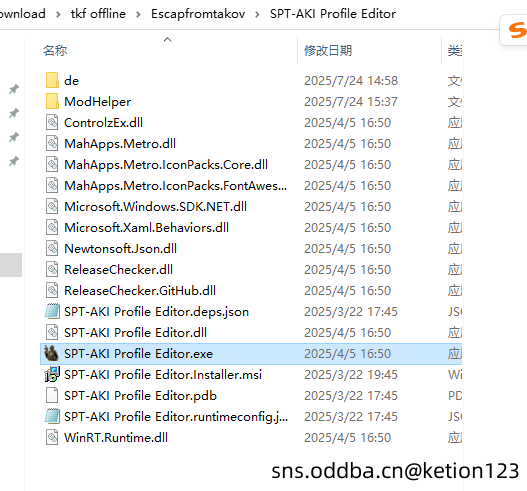Sort by the type column header 类
The image size is (527, 491).
tap(455, 51)
